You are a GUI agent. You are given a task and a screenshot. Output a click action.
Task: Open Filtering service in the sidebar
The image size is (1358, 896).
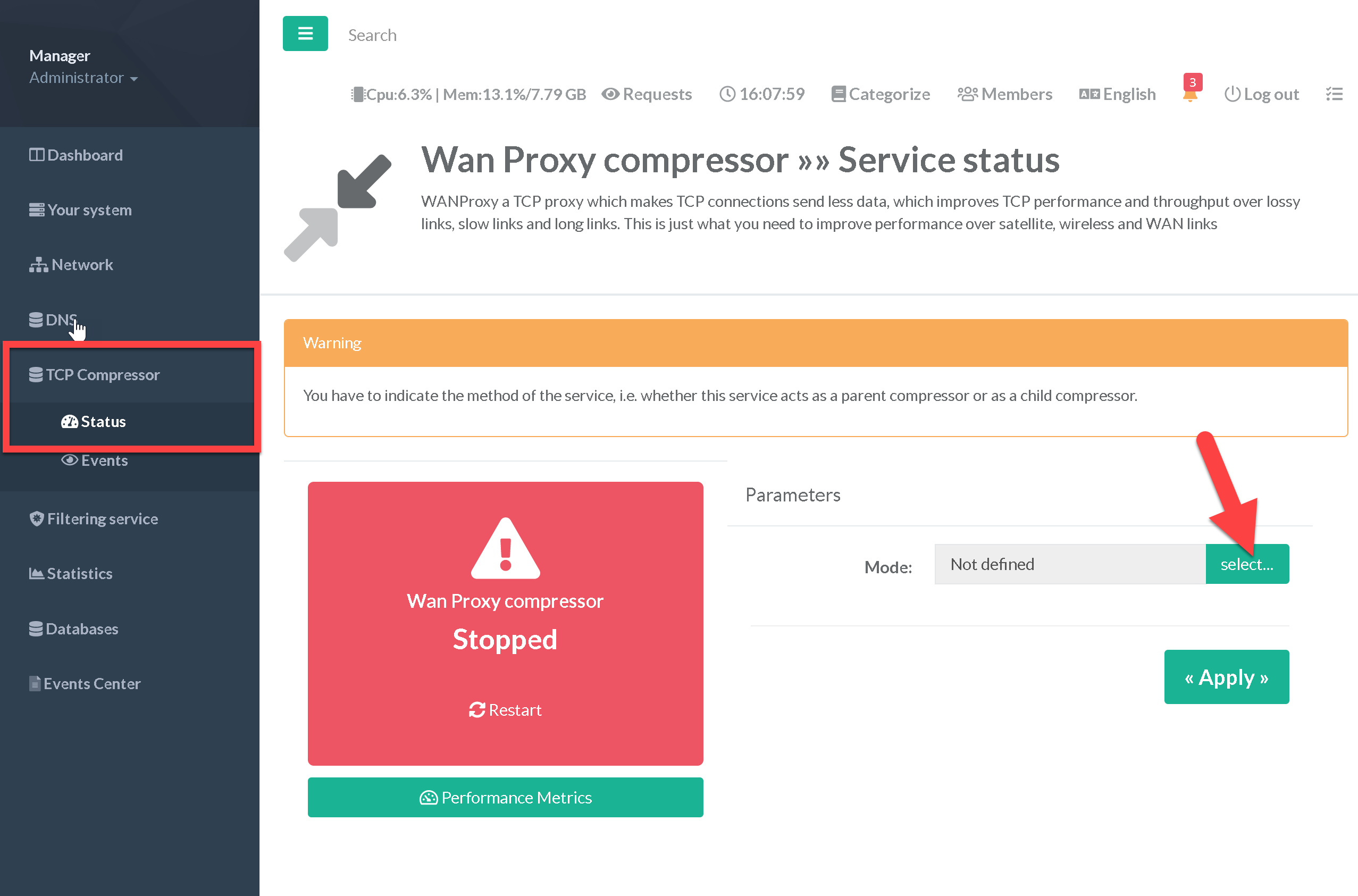(x=102, y=519)
